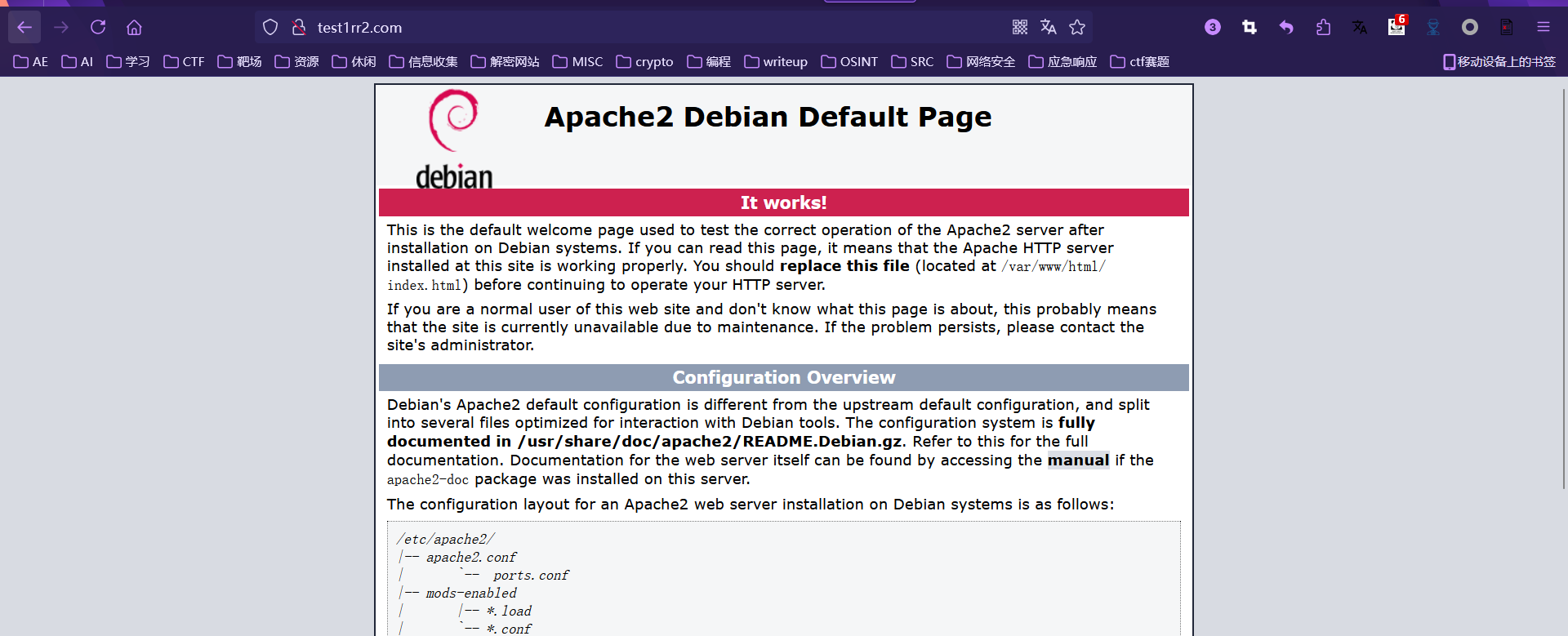Go back to the previous page
The width and height of the screenshot is (1568, 636).
24,28
